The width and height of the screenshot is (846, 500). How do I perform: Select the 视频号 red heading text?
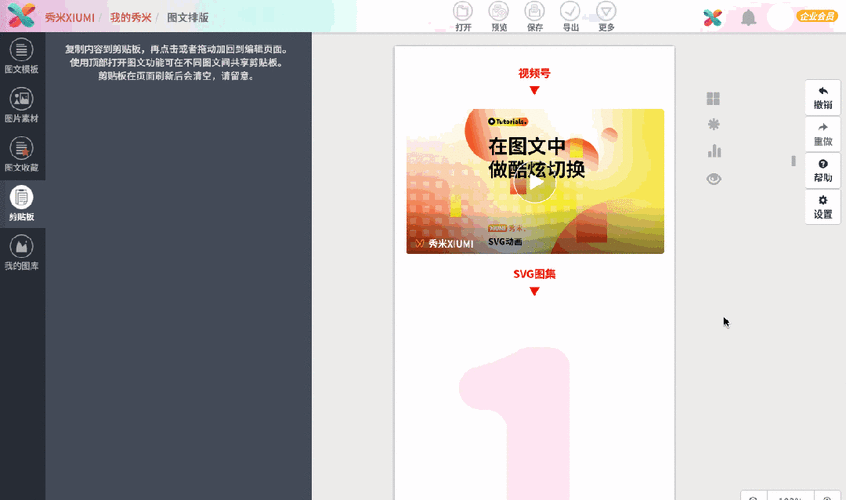(x=534, y=73)
